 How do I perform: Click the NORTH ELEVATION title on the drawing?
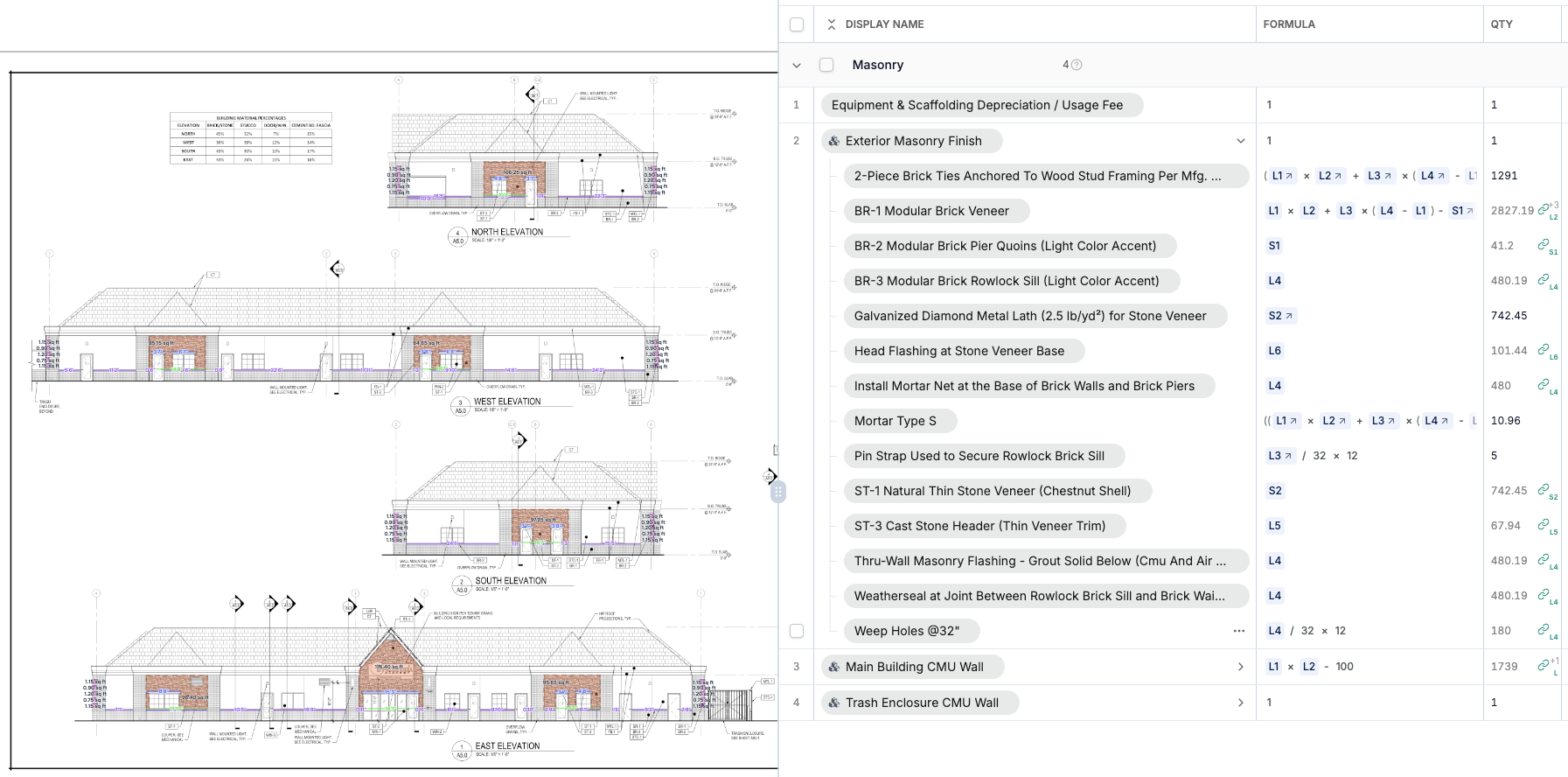click(x=507, y=232)
